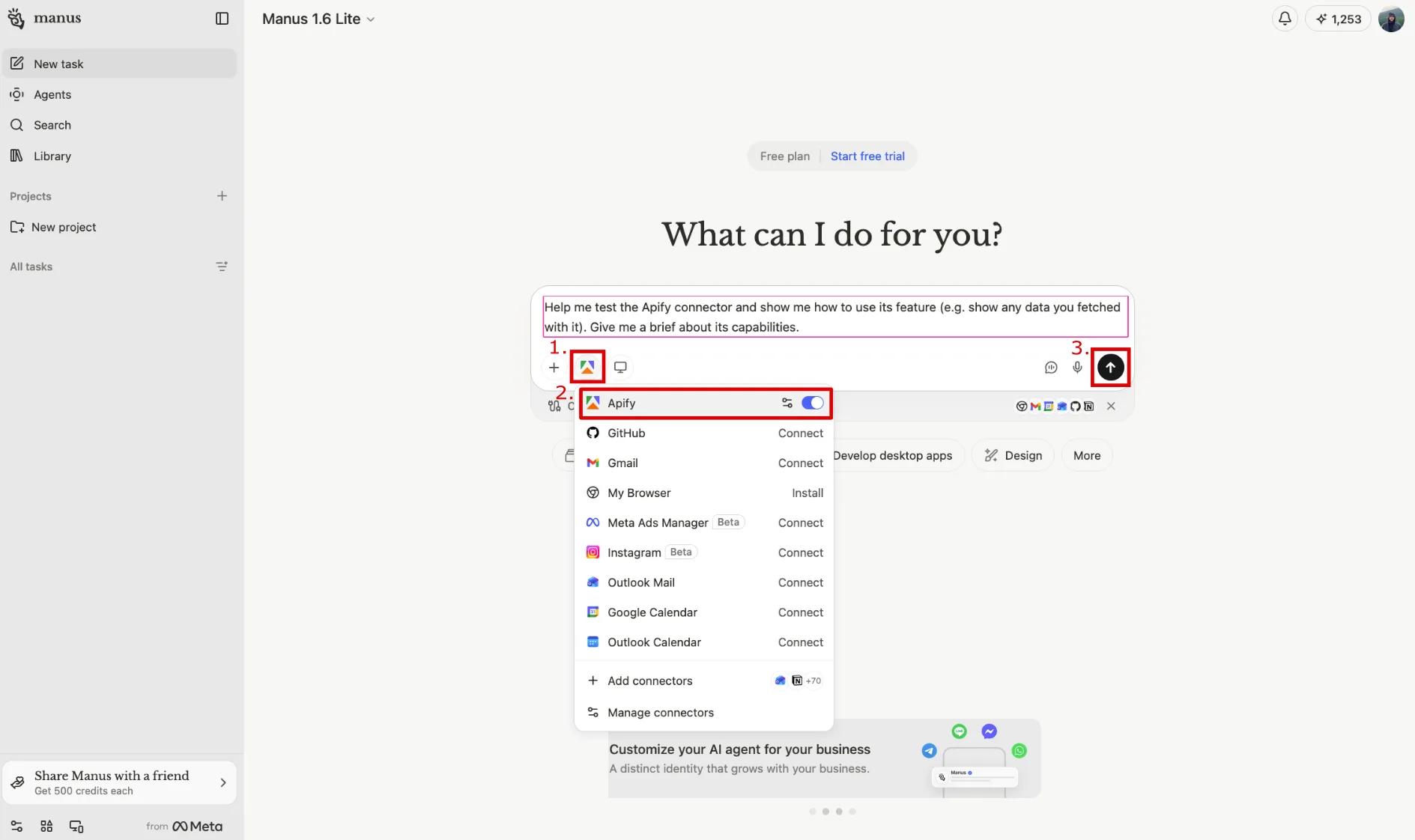The image size is (1415, 840).
Task: Click the Apify connectors icon below prompt
Action: click(x=587, y=368)
